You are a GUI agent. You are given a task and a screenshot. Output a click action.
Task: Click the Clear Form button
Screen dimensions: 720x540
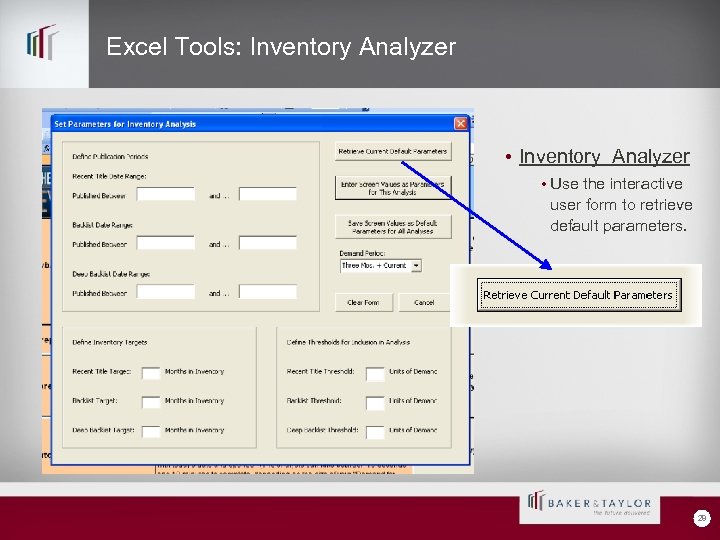coord(364,303)
